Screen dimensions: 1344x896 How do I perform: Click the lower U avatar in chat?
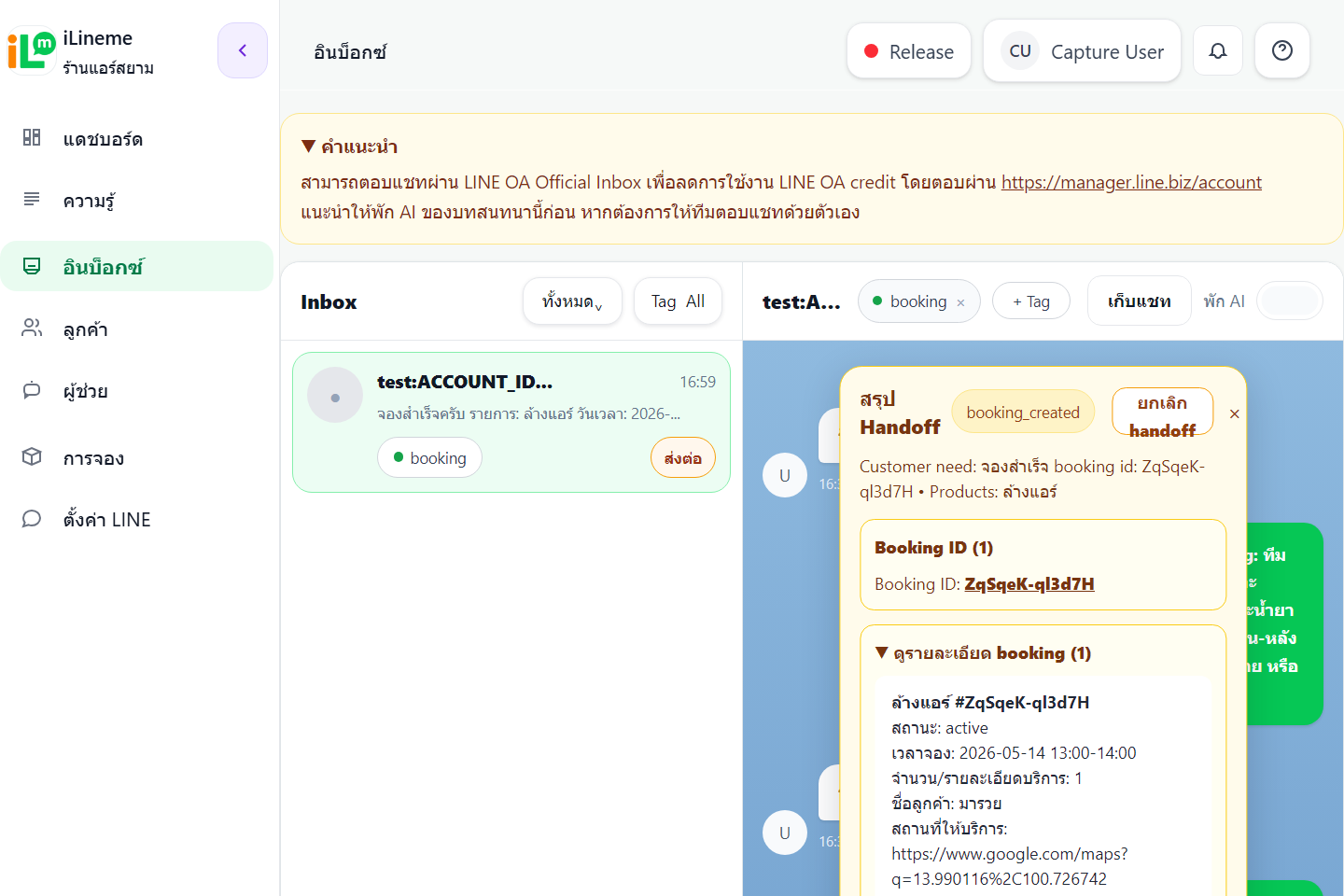pyautogui.click(x=785, y=833)
